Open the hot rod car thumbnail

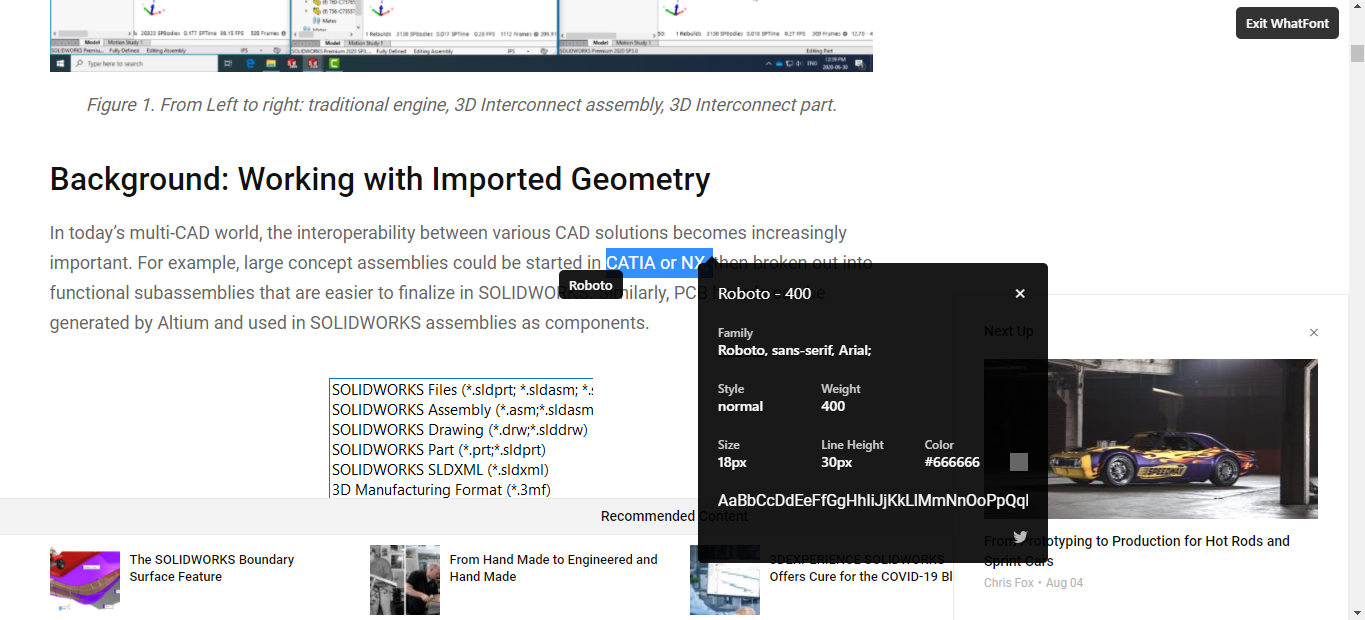point(1151,439)
